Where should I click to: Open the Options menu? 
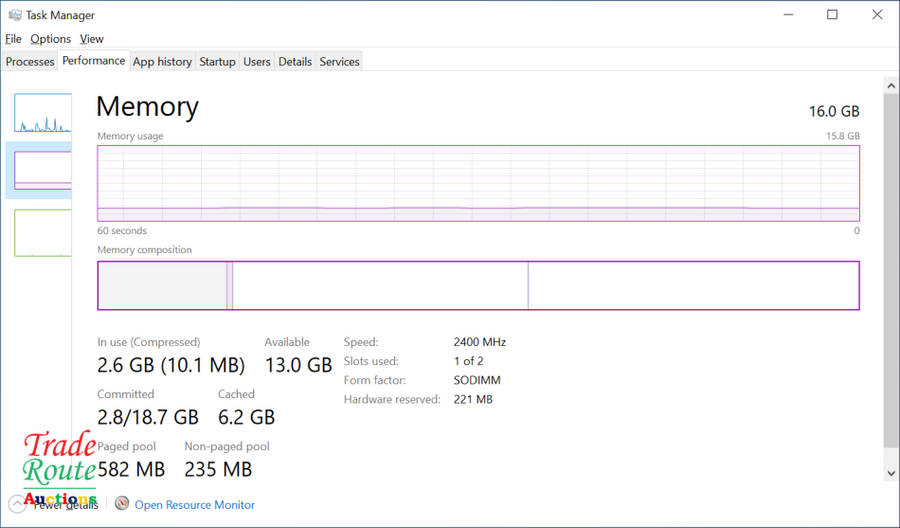(x=50, y=39)
